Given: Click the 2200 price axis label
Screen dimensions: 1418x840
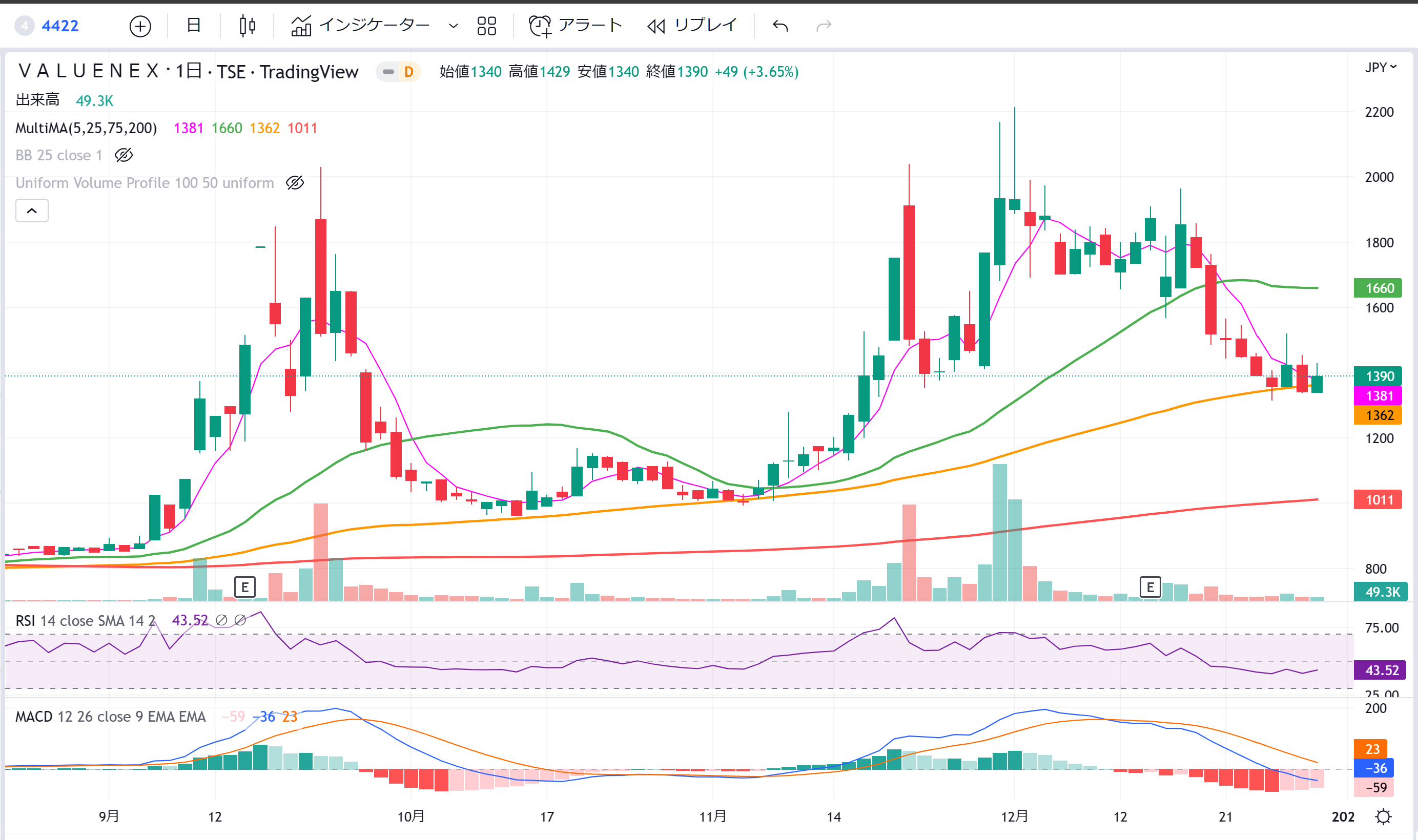Looking at the screenshot, I should click(x=1380, y=112).
